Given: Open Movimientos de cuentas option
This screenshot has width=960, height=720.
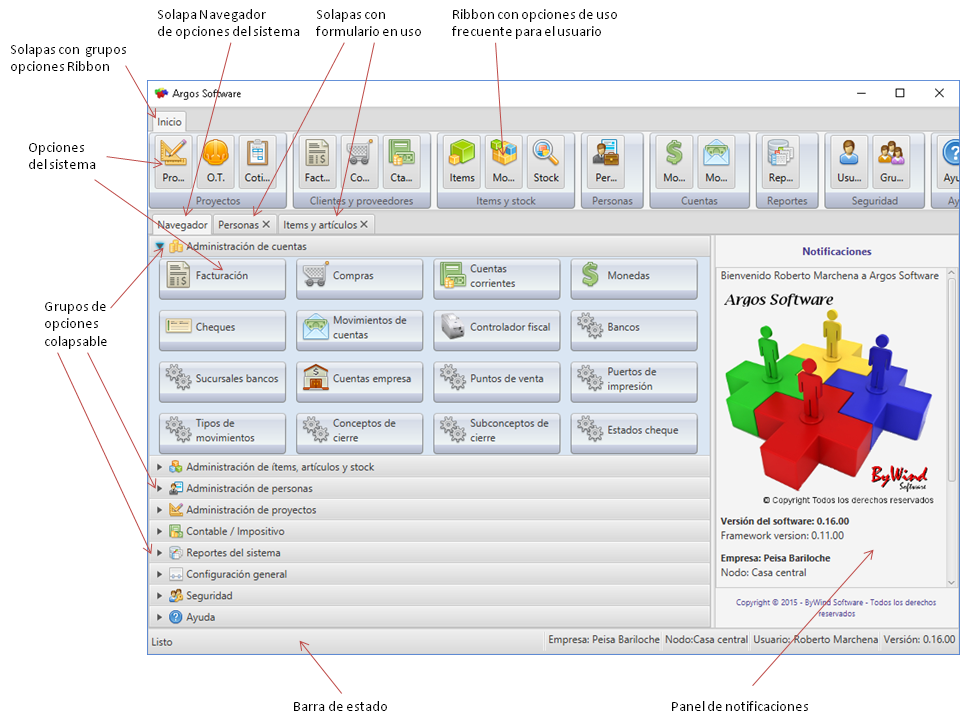Looking at the screenshot, I should coord(359,330).
